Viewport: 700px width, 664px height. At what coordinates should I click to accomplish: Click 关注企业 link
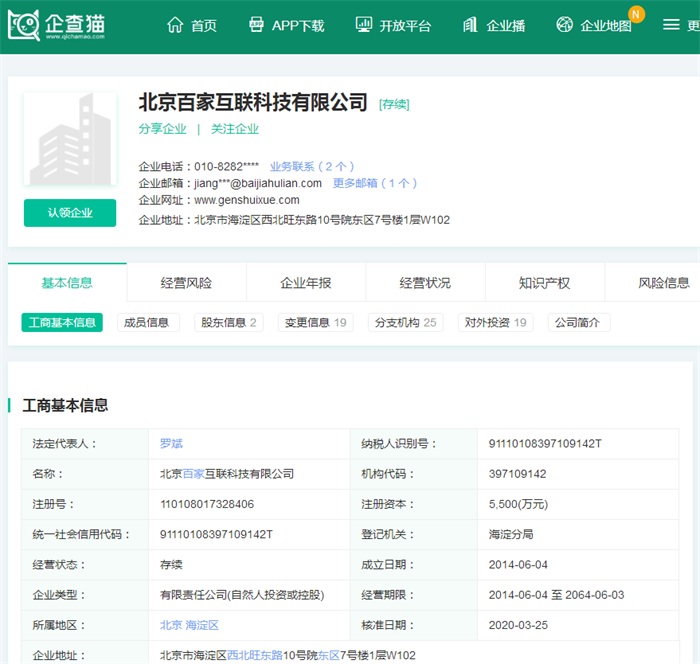[235, 129]
